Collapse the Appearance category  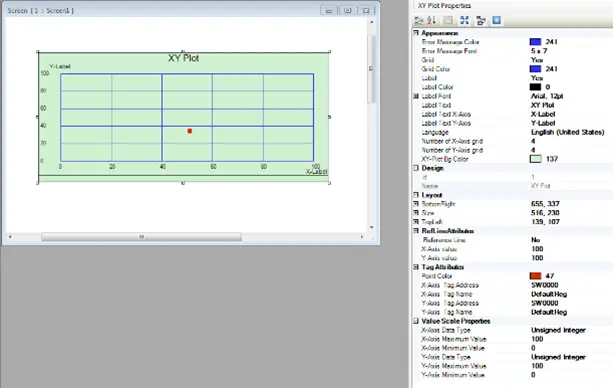pyautogui.click(x=416, y=33)
